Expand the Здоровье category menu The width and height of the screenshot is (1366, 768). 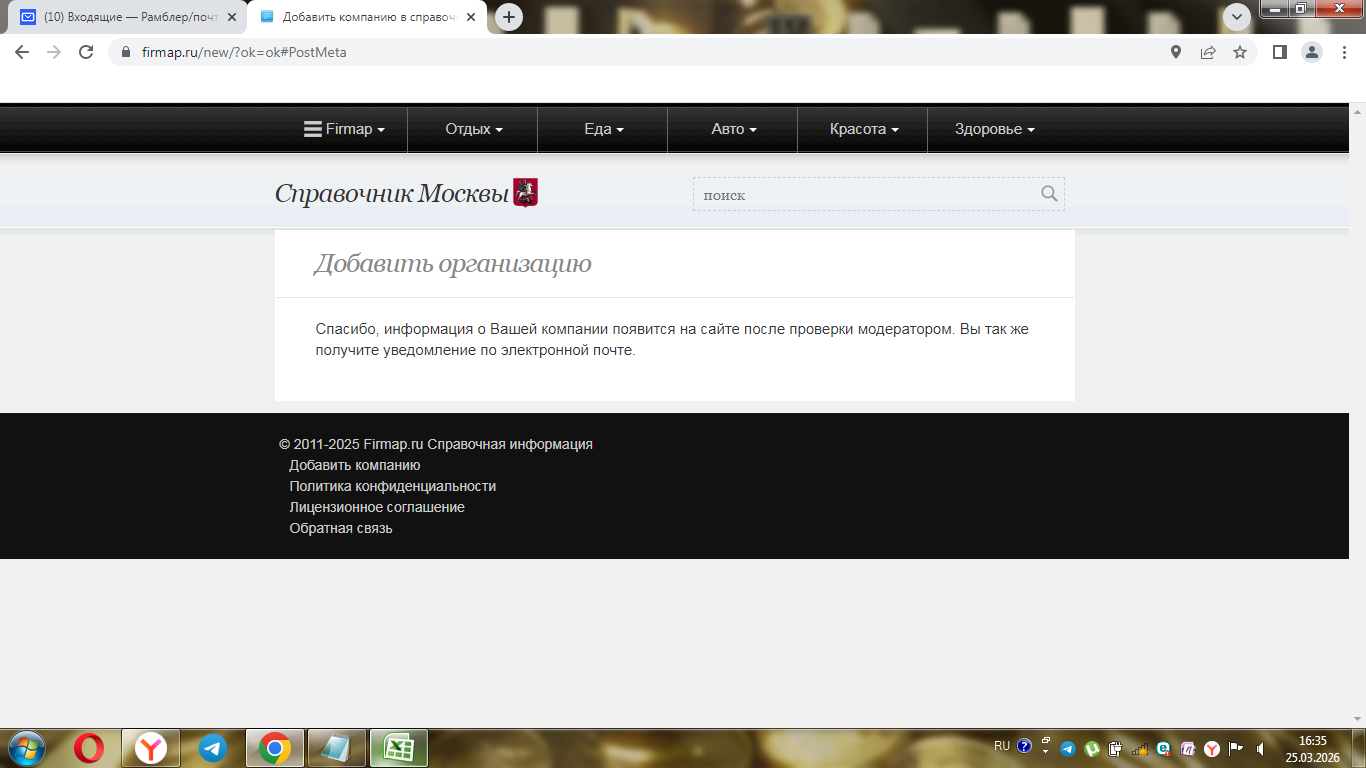(x=994, y=129)
